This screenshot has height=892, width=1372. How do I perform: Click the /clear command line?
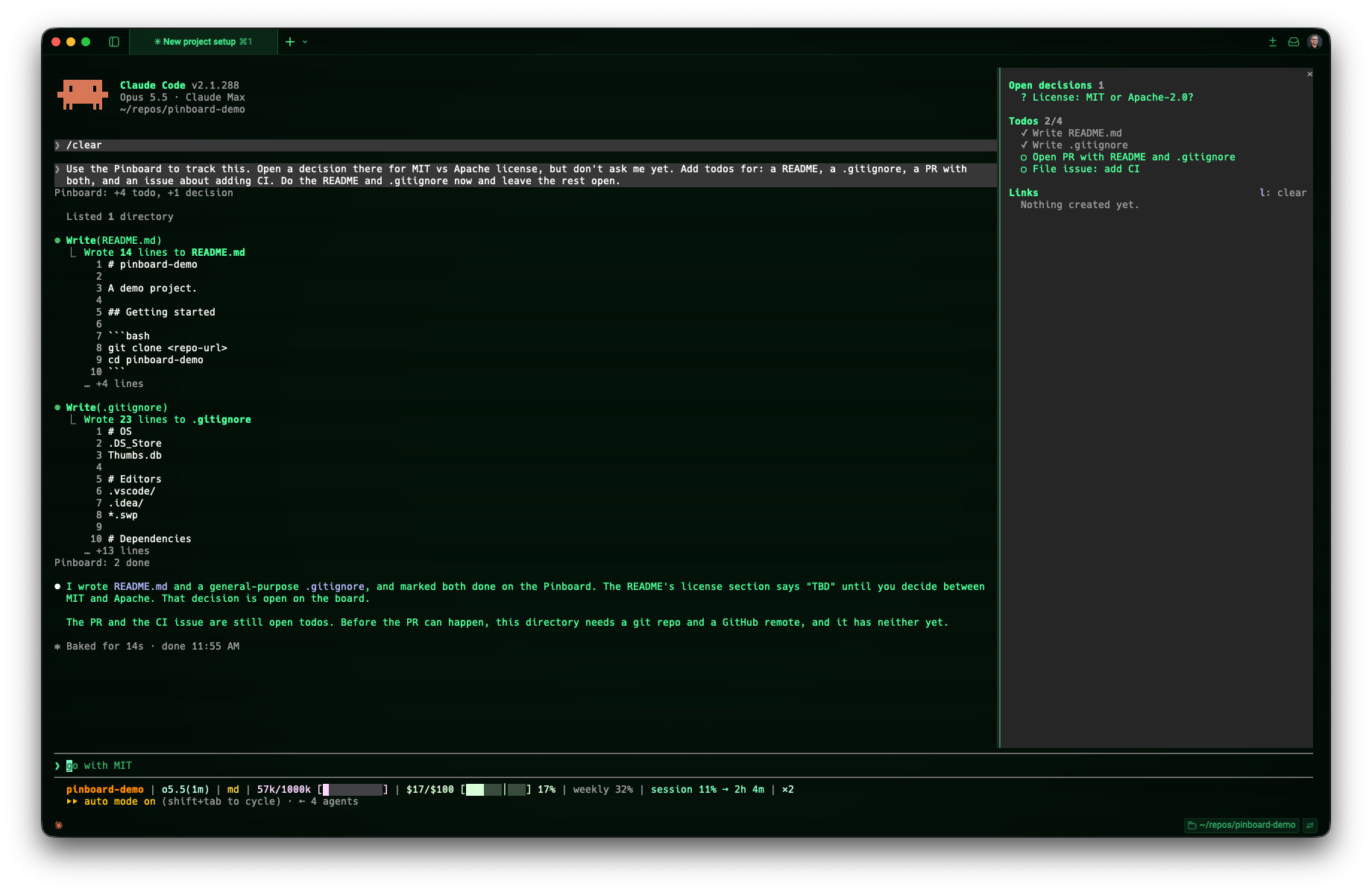(x=525, y=145)
